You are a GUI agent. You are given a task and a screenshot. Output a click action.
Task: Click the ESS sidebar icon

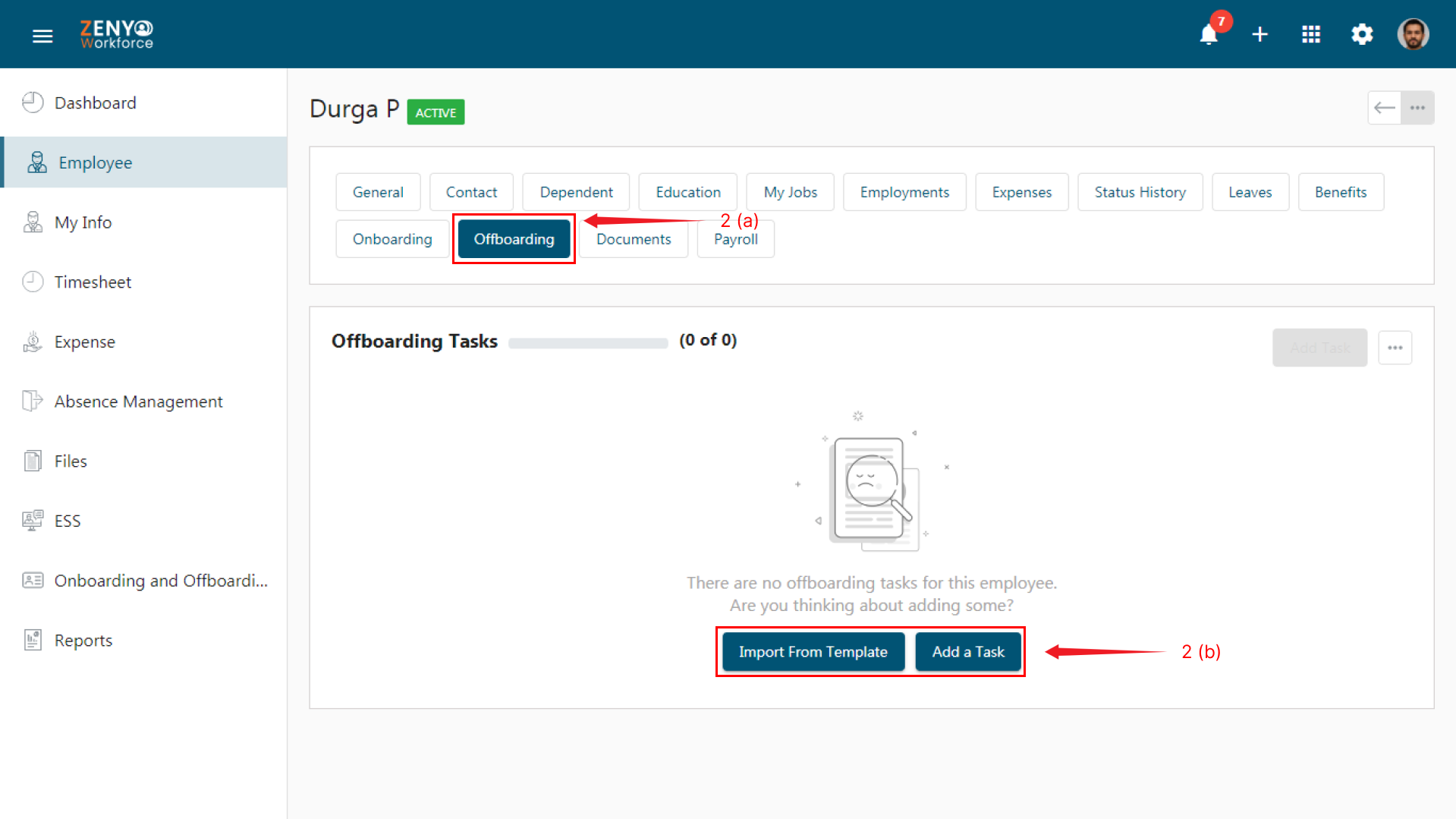pos(33,521)
